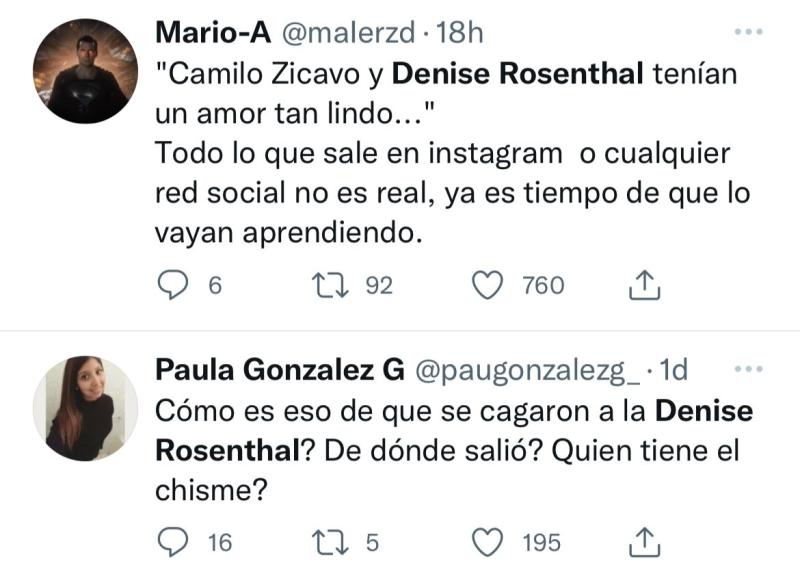Open more options on Paula's tweet
Image resolution: width=800 pixels, height=574 pixels.
coord(748,370)
